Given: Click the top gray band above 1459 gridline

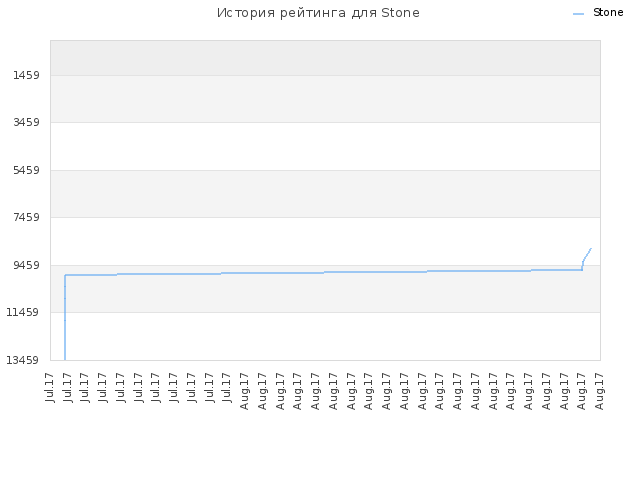Looking at the screenshot, I should (x=325, y=58).
